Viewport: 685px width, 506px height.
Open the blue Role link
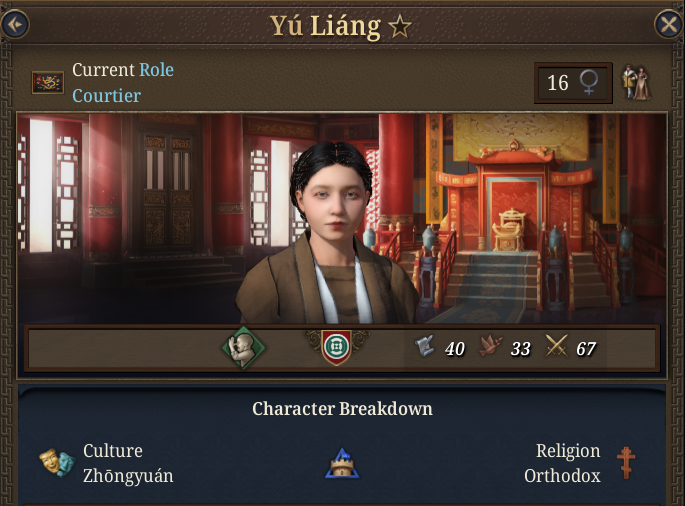pos(156,70)
